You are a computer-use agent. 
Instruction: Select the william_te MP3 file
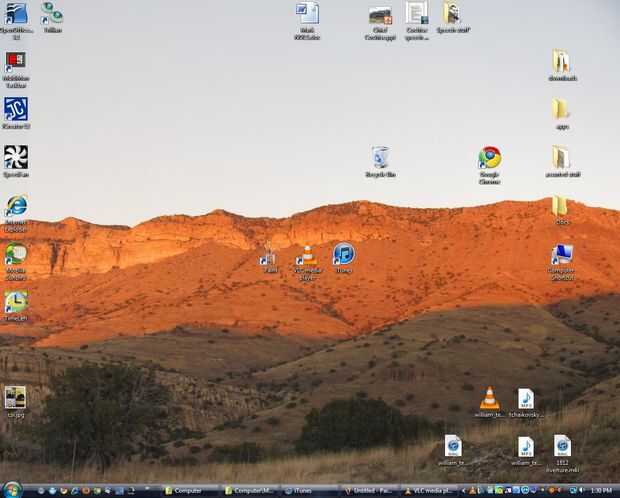coord(526,451)
